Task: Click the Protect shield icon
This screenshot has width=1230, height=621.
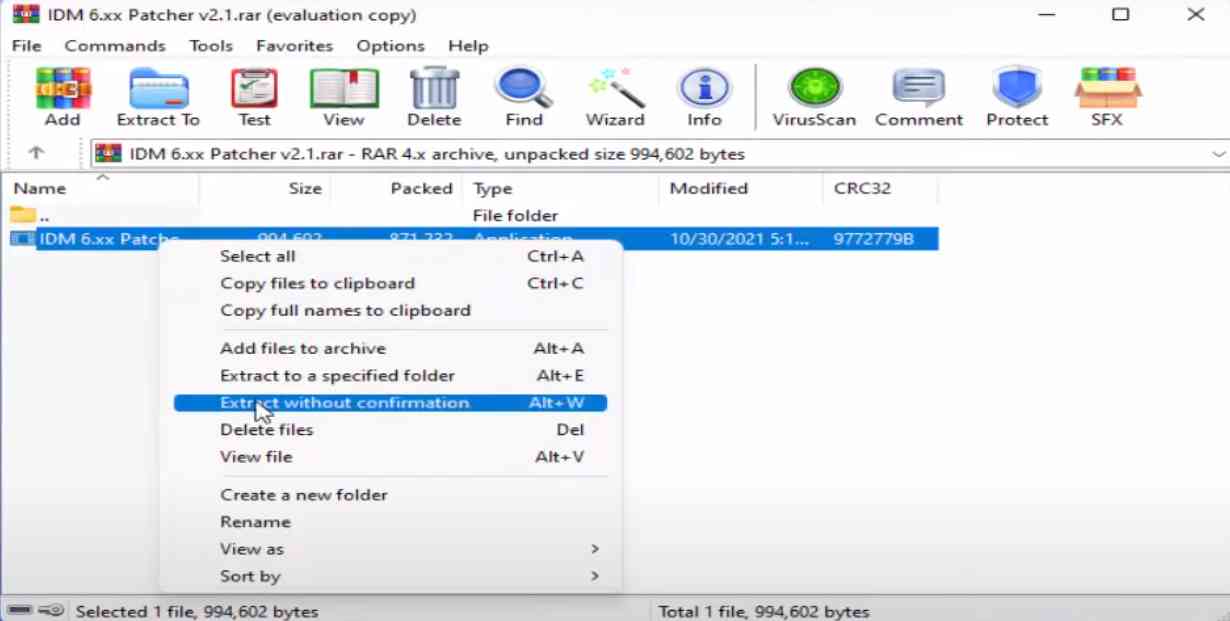Action: click(1017, 98)
